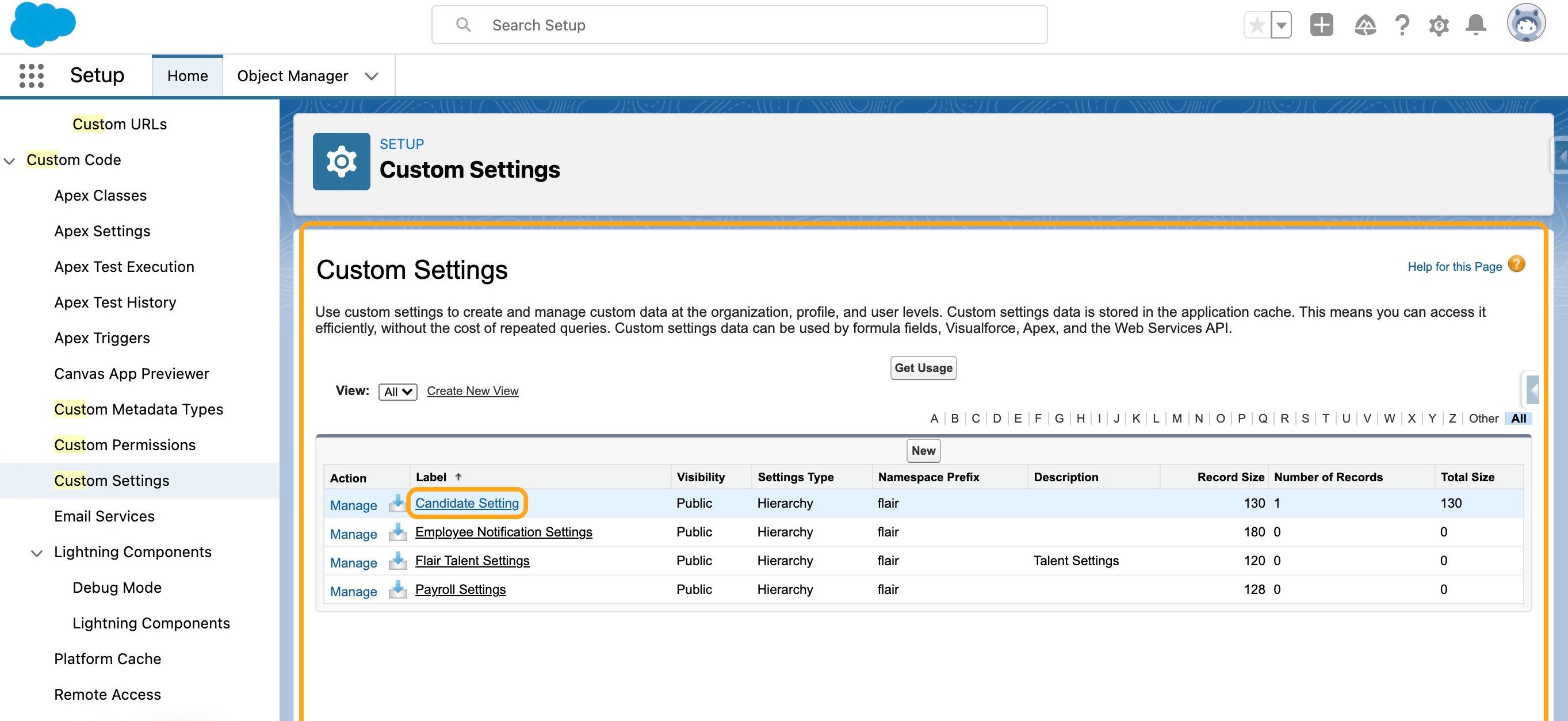
Task: Click the favorites star icon
Action: [x=1257, y=25]
